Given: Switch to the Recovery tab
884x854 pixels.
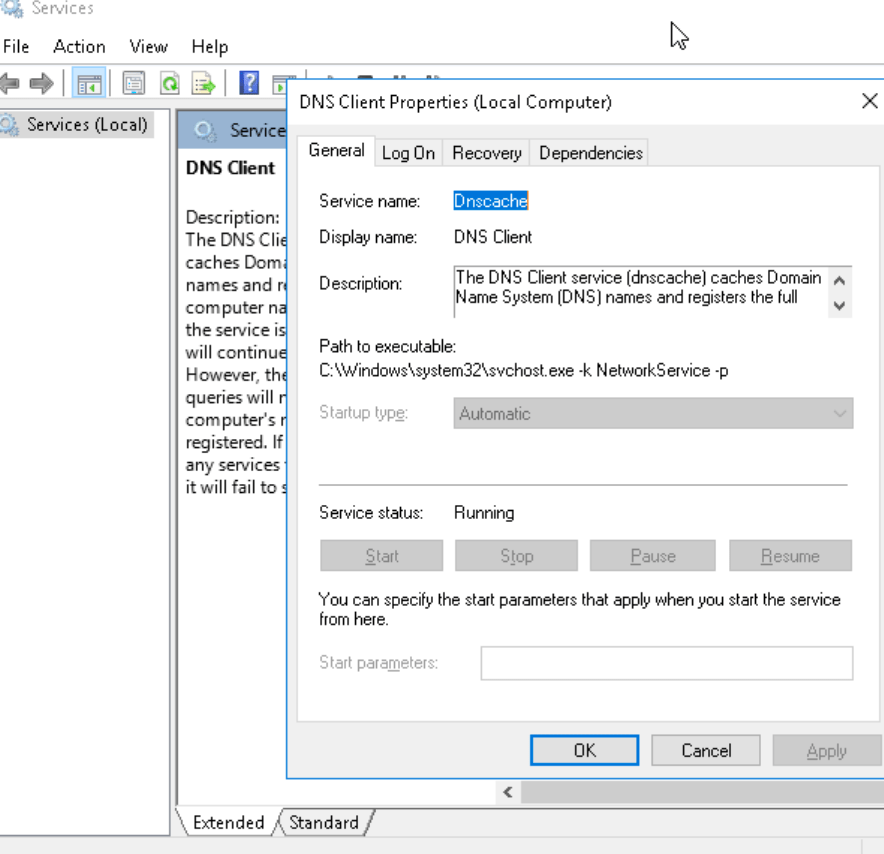Looking at the screenshot, I should point(485,152).
